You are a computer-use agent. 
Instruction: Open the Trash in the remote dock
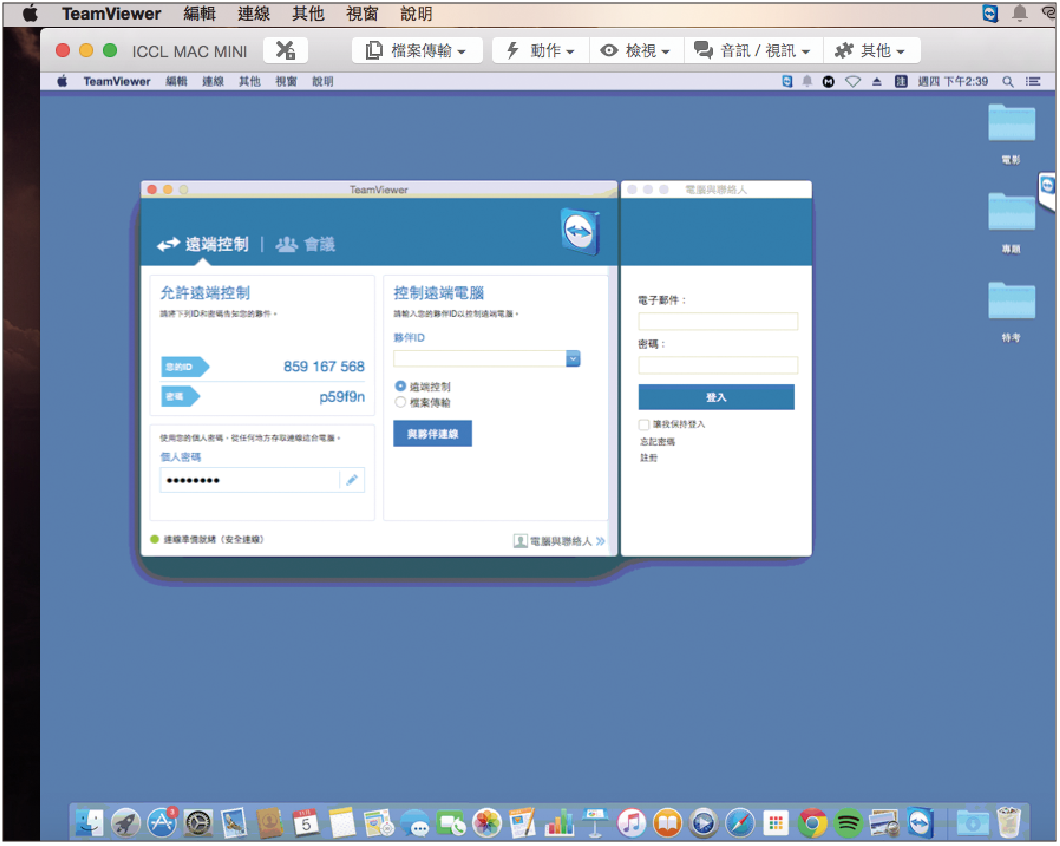pos(1009,823)
